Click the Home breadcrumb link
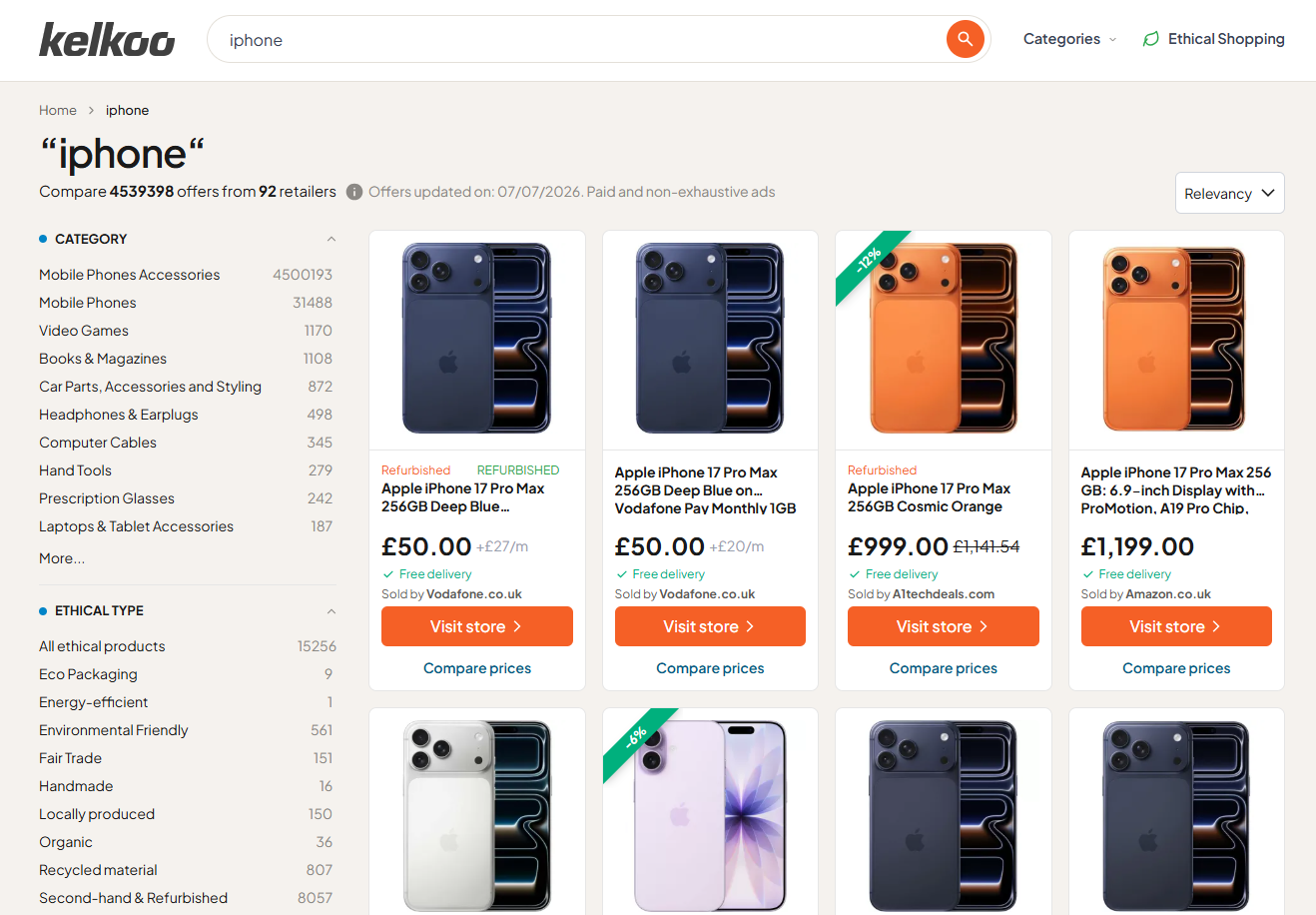Image resolution: width=1316 pixels, height=915 pixels. (58, 110)
